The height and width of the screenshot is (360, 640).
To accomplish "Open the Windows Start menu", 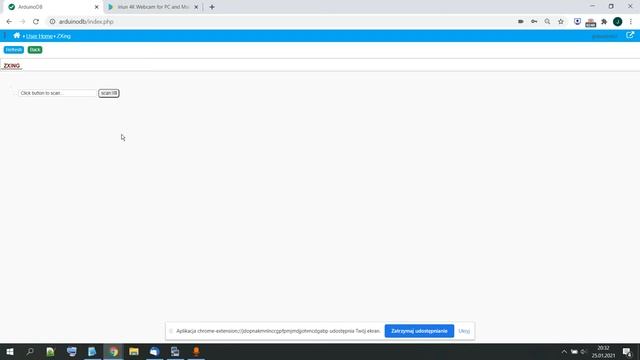I will [10, 351].
